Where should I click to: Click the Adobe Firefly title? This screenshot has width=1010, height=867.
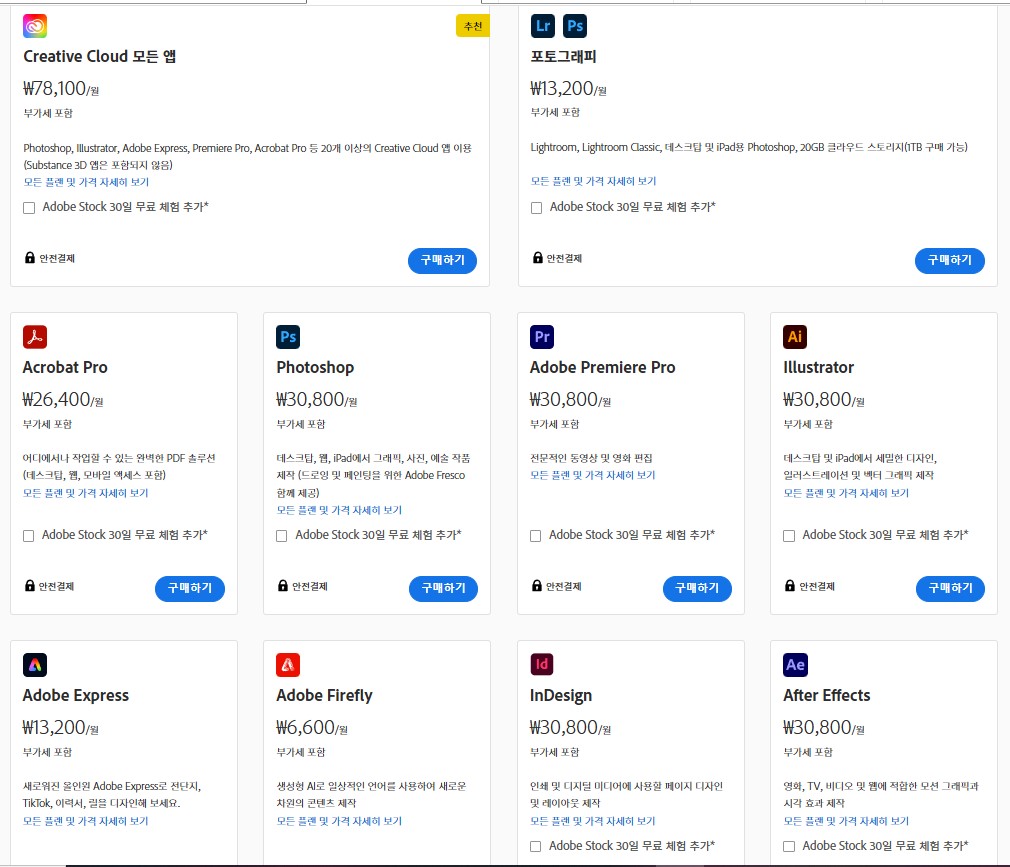pyautogui.click(x=325, y=696)
